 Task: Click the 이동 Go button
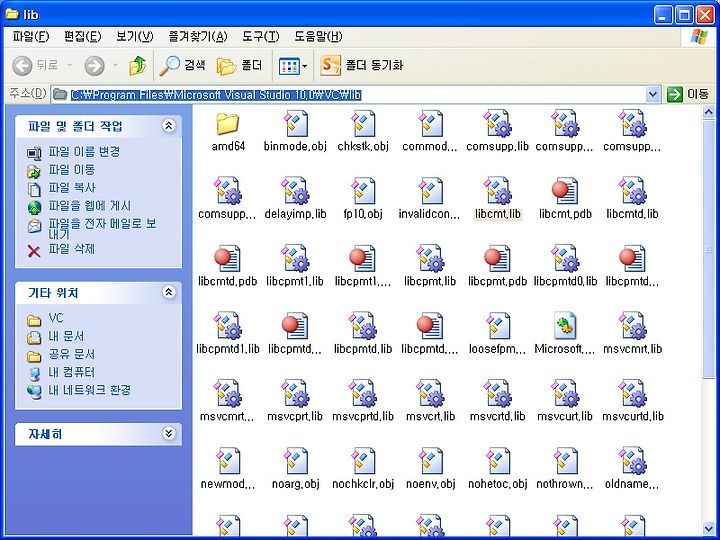(x=687, y=95)
